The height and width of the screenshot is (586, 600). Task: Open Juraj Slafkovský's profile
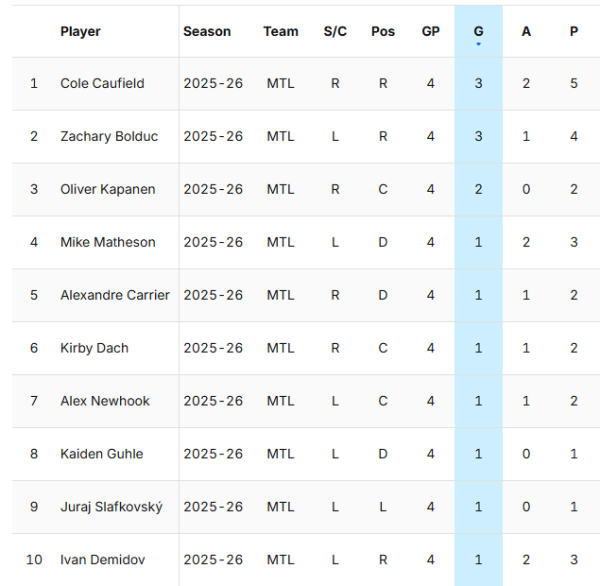pyautogui.click(x=111, y=507)
